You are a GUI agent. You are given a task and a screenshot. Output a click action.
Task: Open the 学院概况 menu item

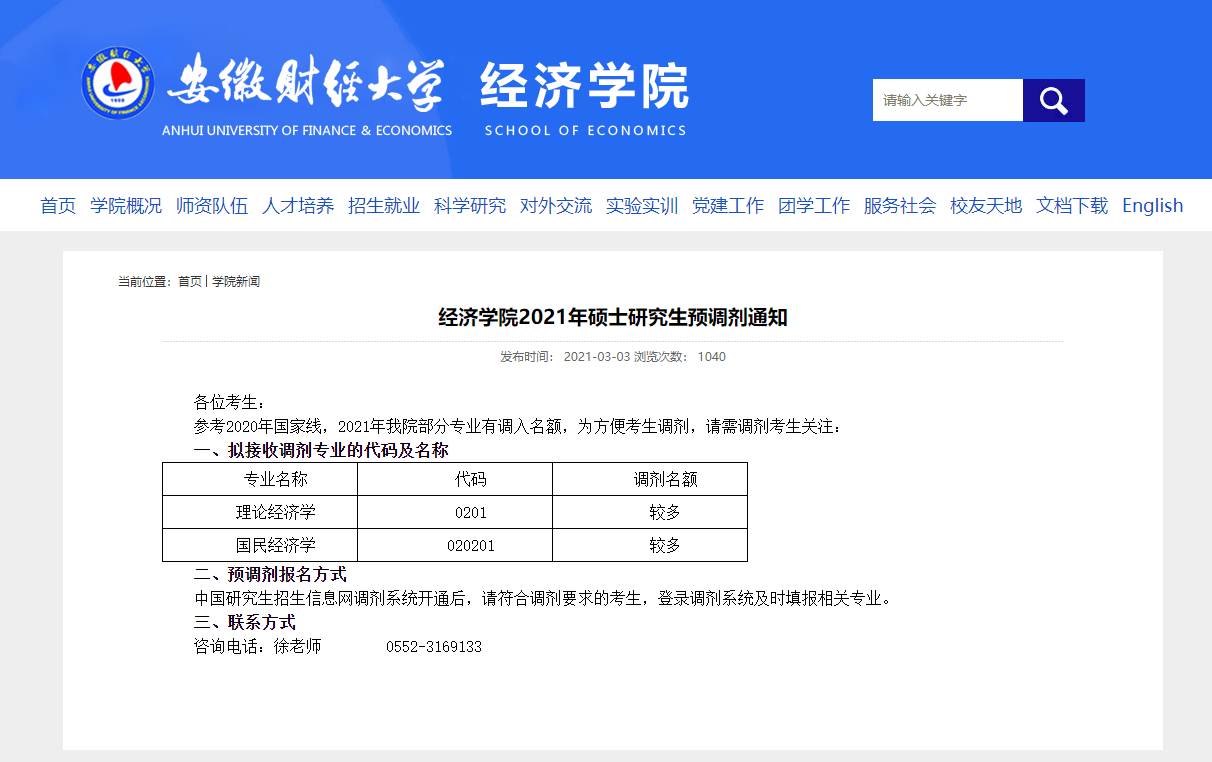point(126,206)
